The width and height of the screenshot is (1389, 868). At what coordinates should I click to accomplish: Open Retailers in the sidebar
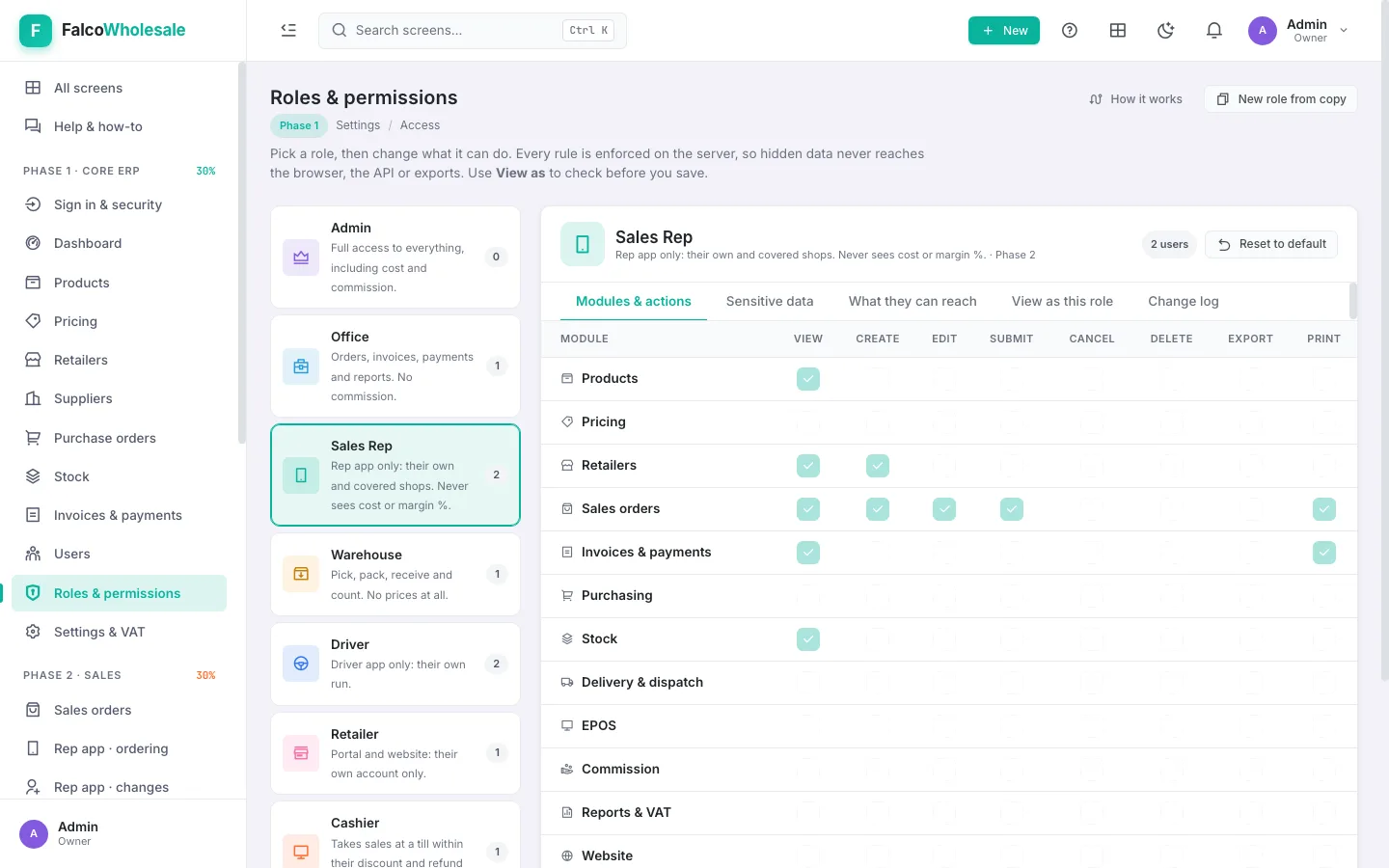coord(120,360)
